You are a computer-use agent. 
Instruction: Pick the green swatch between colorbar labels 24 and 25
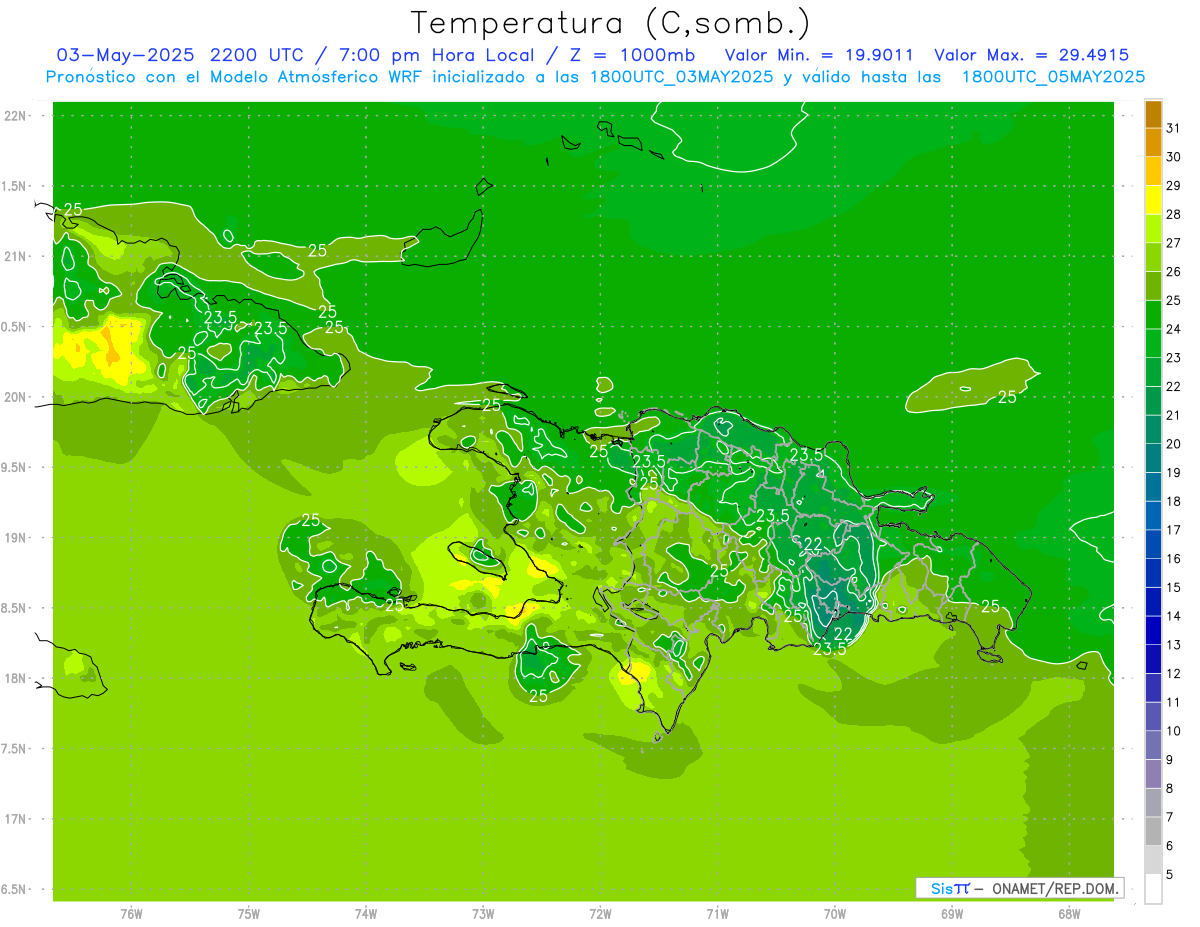tap(1153, 315)
